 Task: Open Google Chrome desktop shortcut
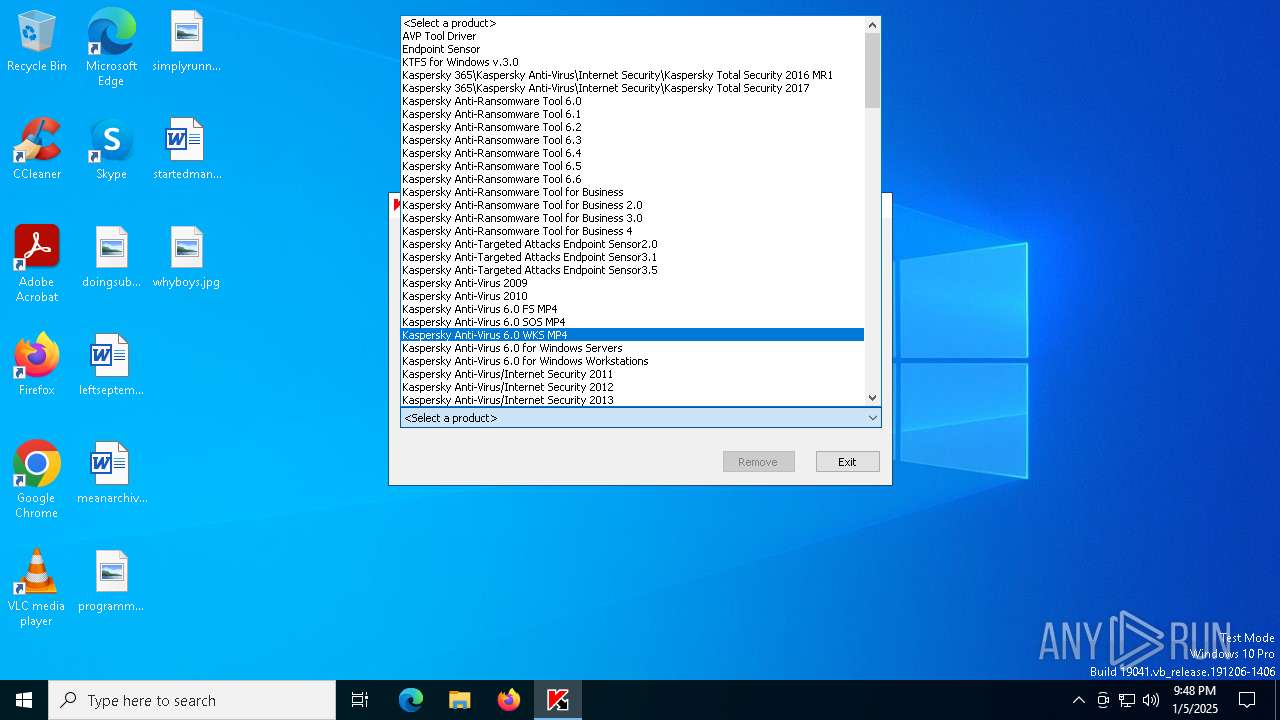point(37,480)
